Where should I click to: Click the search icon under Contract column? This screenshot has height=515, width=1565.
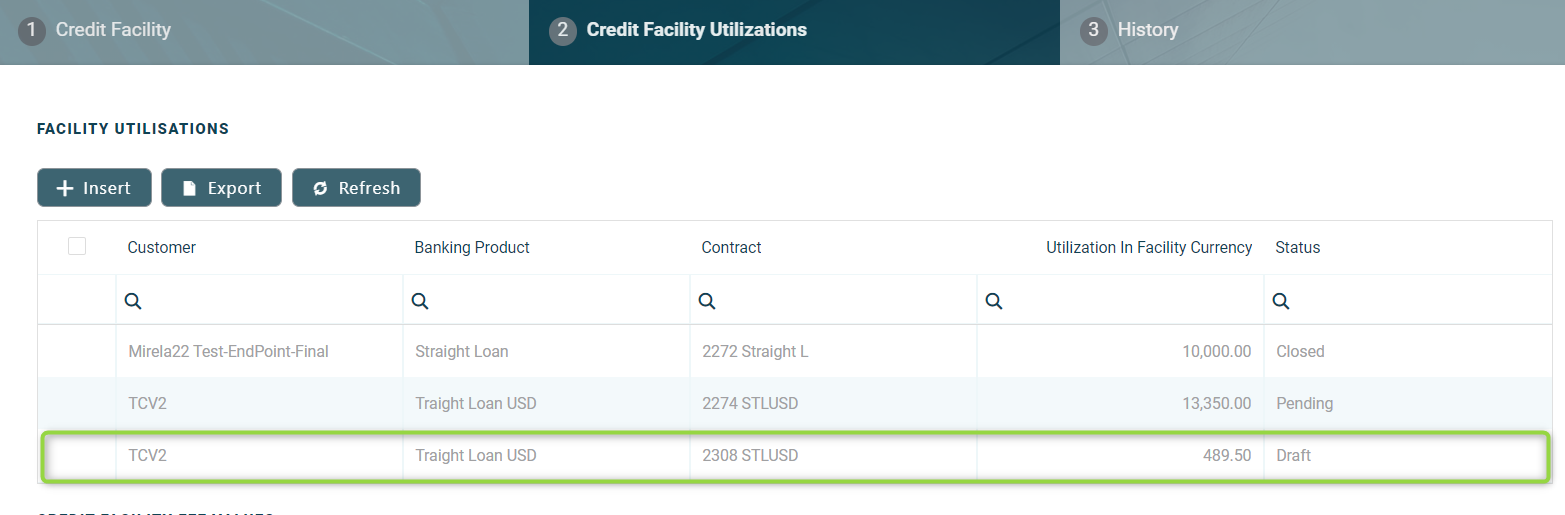pyautogui.click(x=707, y=301)
